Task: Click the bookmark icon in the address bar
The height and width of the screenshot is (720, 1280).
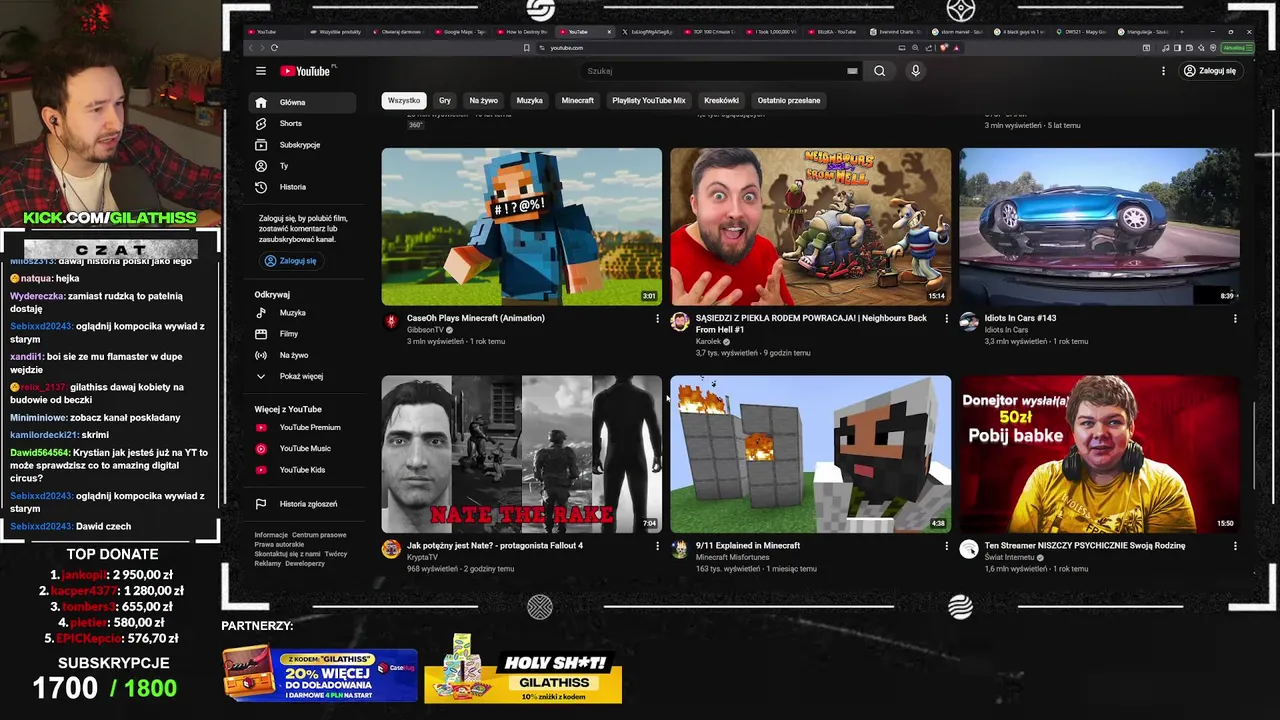Action: click(526, 47)
